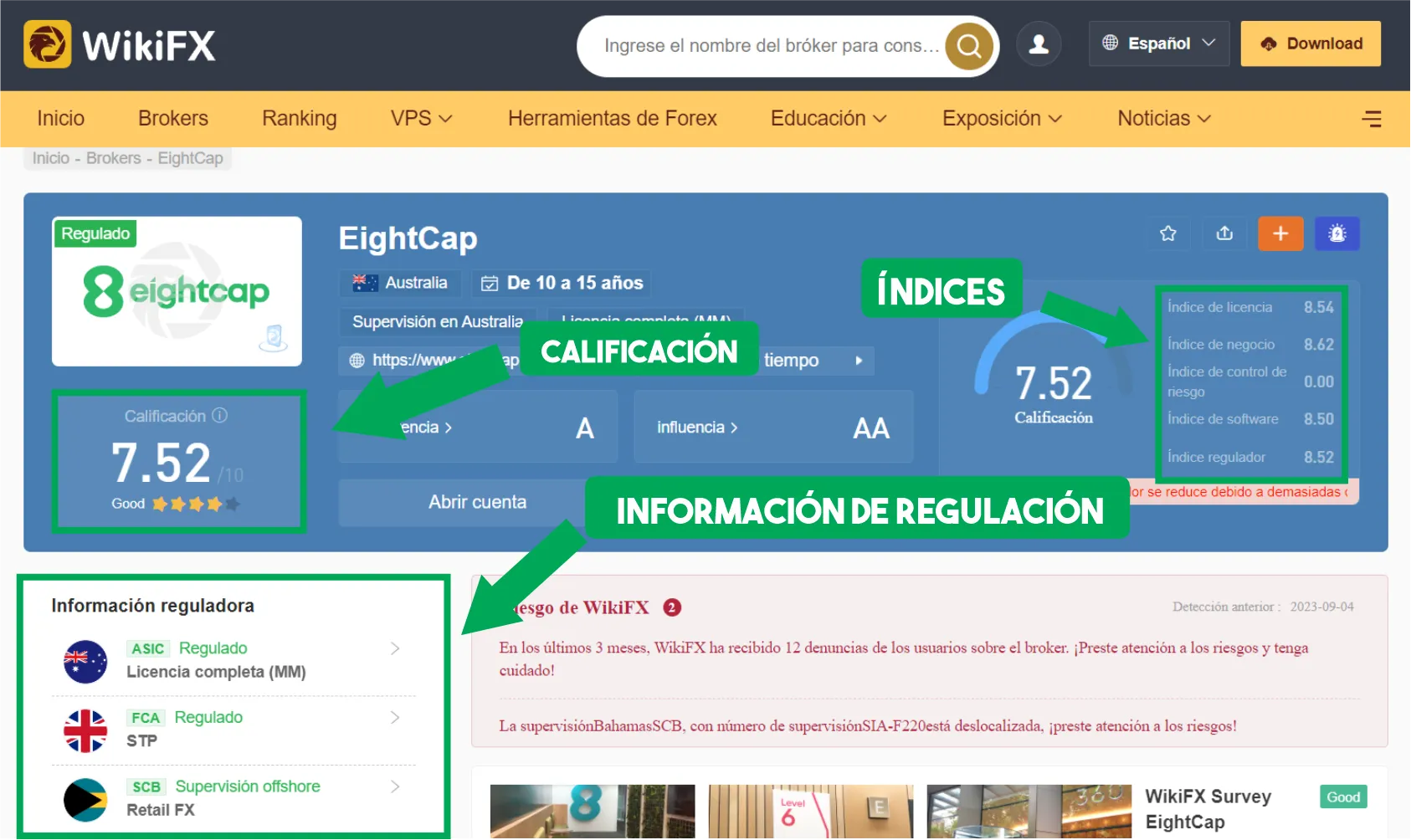Favorite EightCap with the star icon
The image size is (1411, 840).
pyautogui.click(x=1168, y=233)
